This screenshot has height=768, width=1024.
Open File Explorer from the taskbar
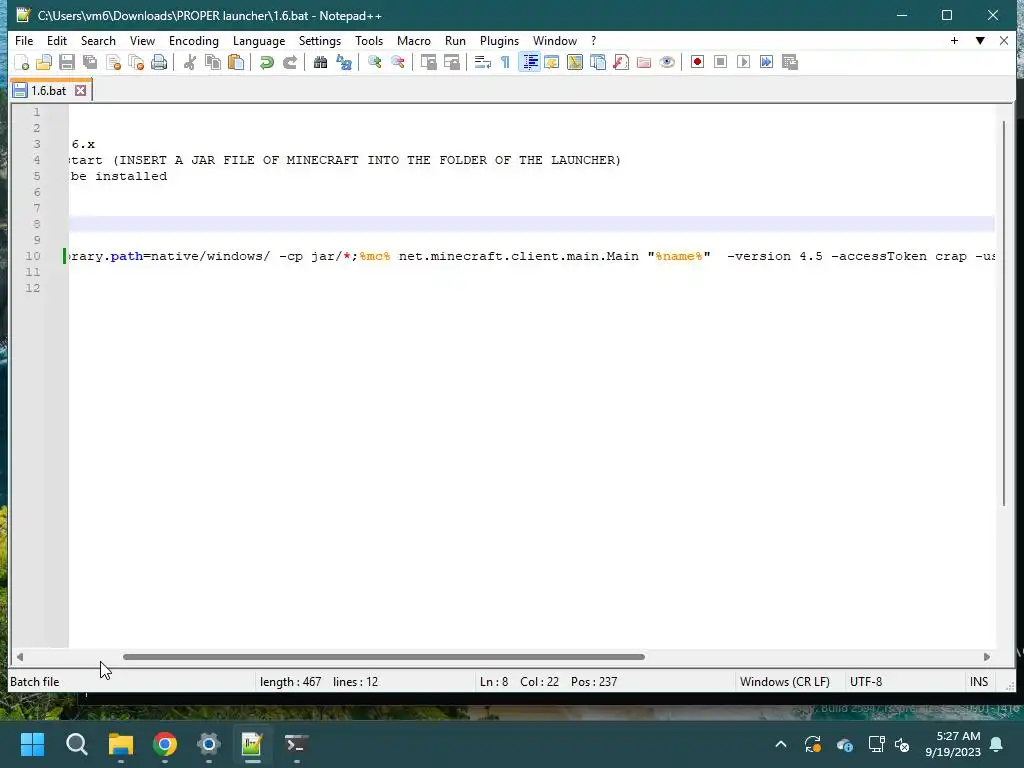click(x=121, y=744)
